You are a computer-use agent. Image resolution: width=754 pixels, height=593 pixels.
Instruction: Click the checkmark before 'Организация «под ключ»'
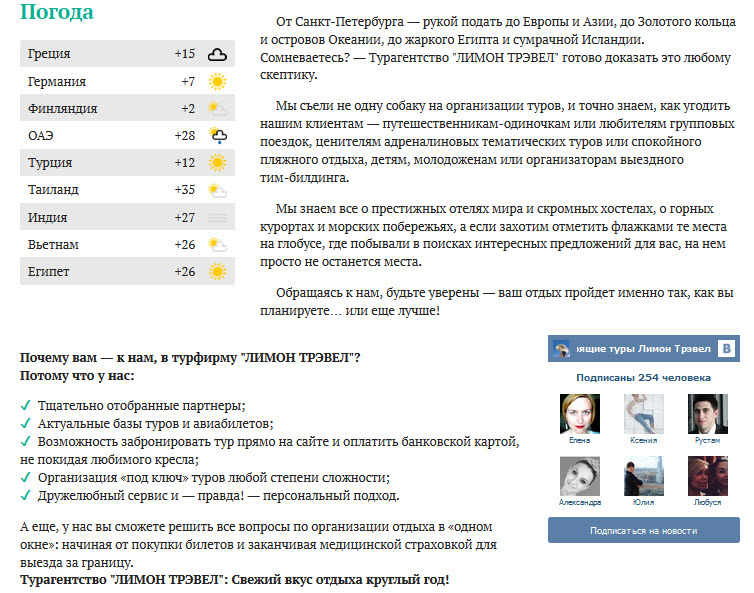click(25, 477)
